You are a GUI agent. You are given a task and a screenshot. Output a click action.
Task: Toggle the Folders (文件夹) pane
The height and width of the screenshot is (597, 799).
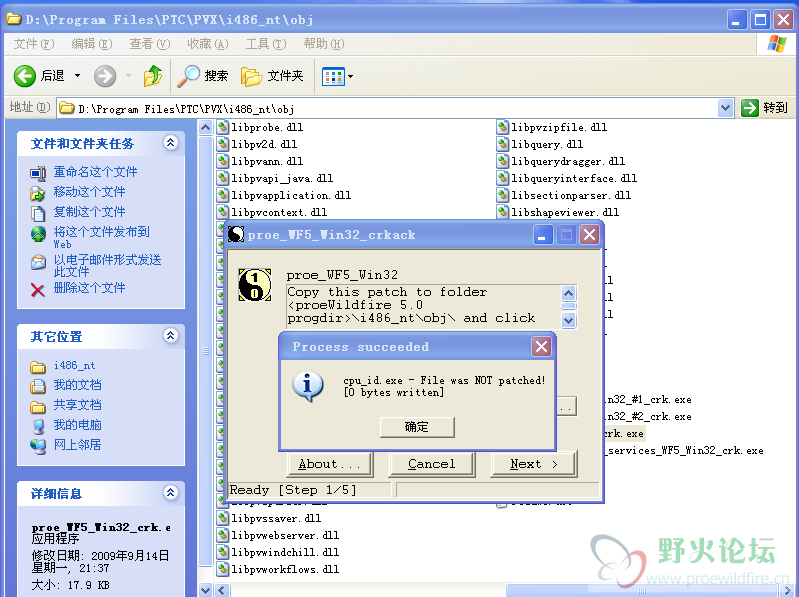[272, 76]
